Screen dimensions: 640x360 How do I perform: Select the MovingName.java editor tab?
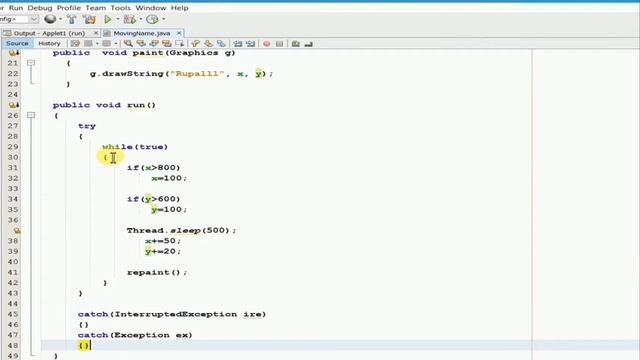point(142,33)
